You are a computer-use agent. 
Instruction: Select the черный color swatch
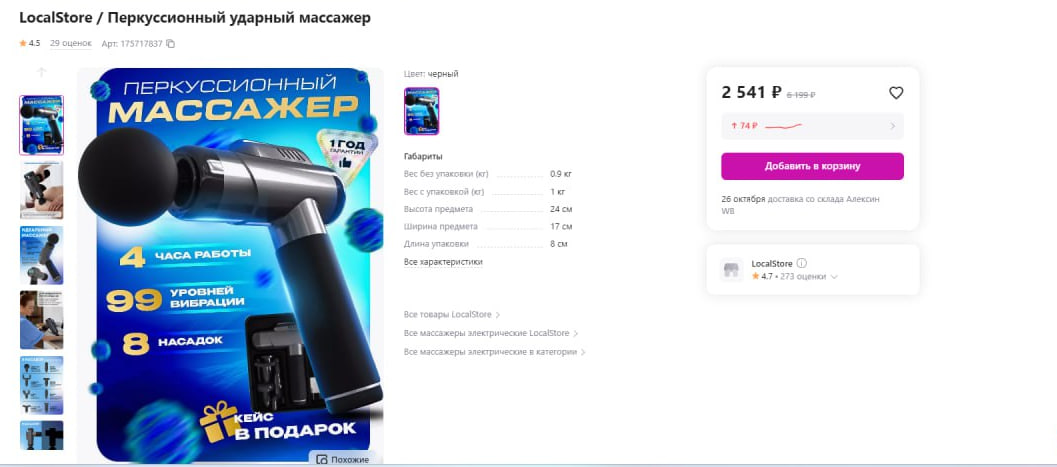[x=421, y=111]
